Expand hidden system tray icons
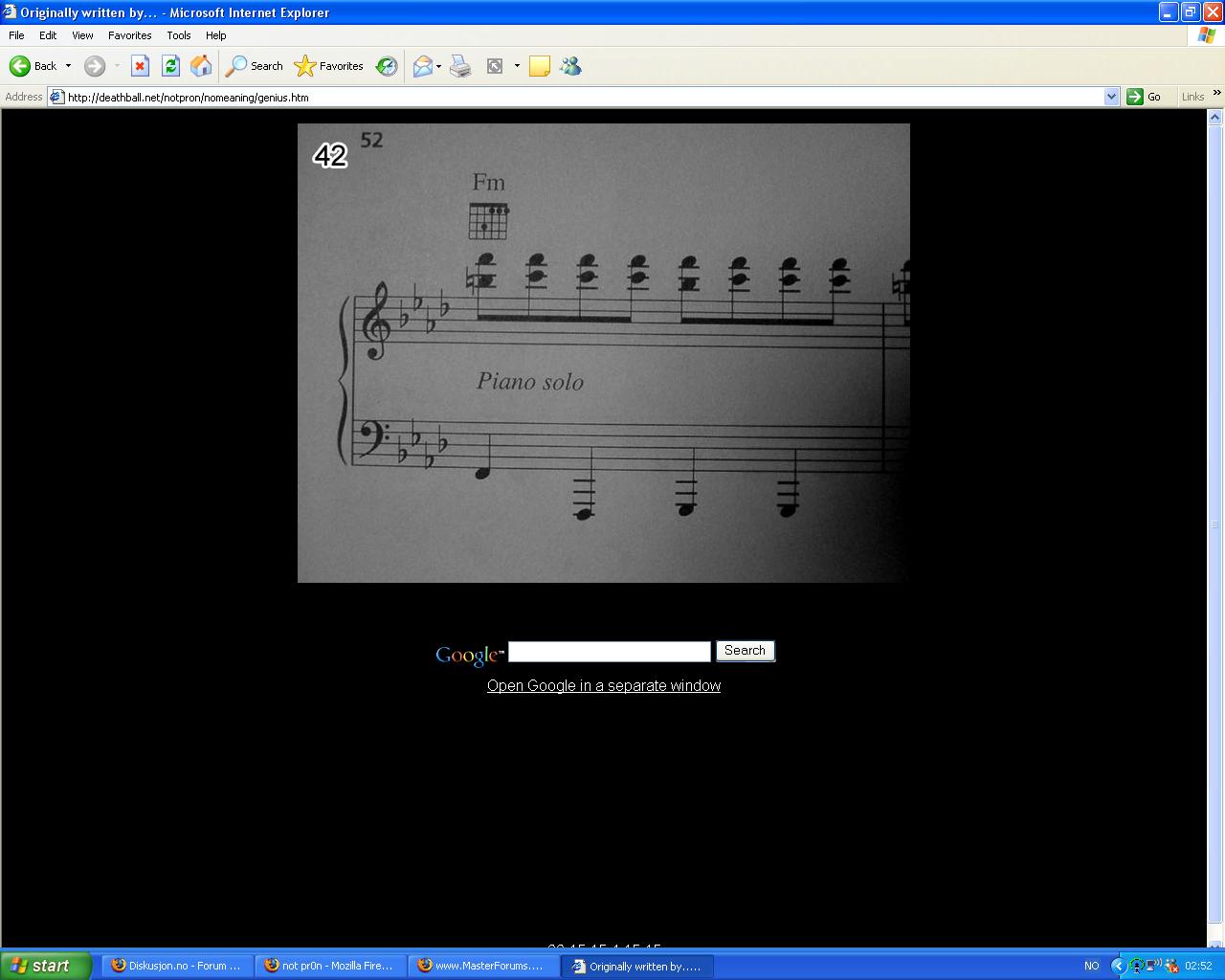 (1118, 966)
